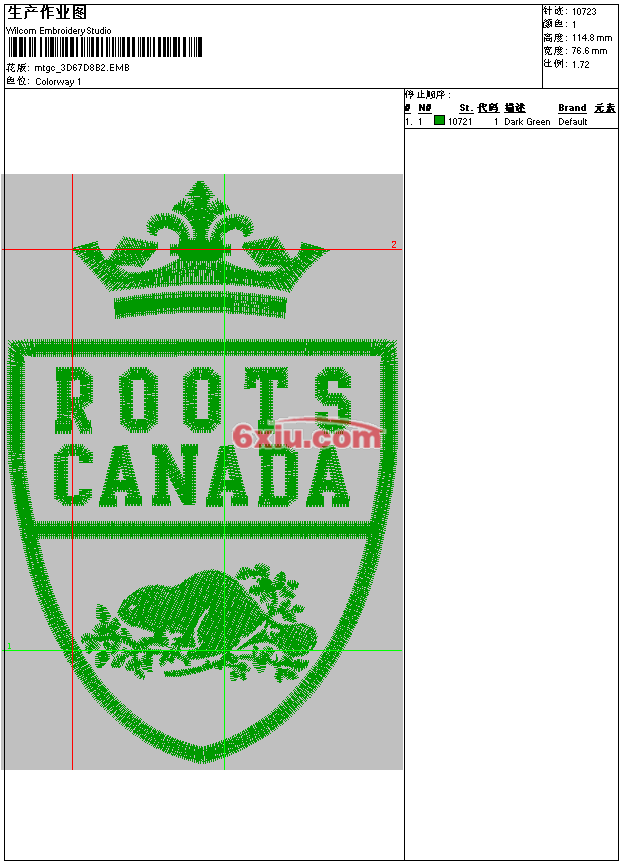The image size is (620, 861).
Task: Select the file name mtgc_3D67D8B2.EMB
Action: point(82,68)
